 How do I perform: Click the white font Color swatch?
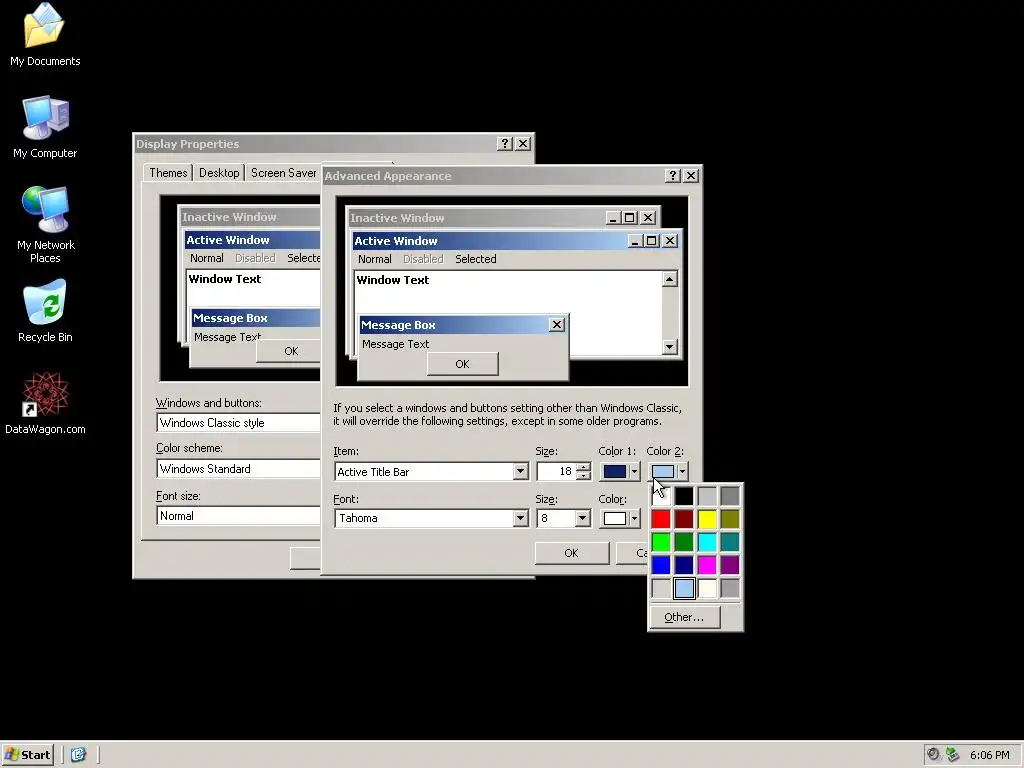point(615,519)
